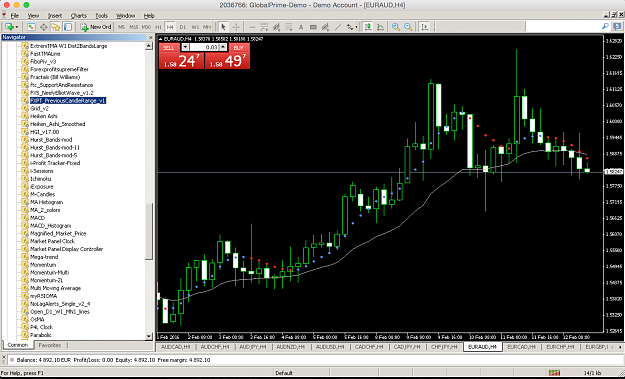The width and height of the screenshot is (625, 379).
Task: Click the connection status bars icon
Action: pos(554,373)
